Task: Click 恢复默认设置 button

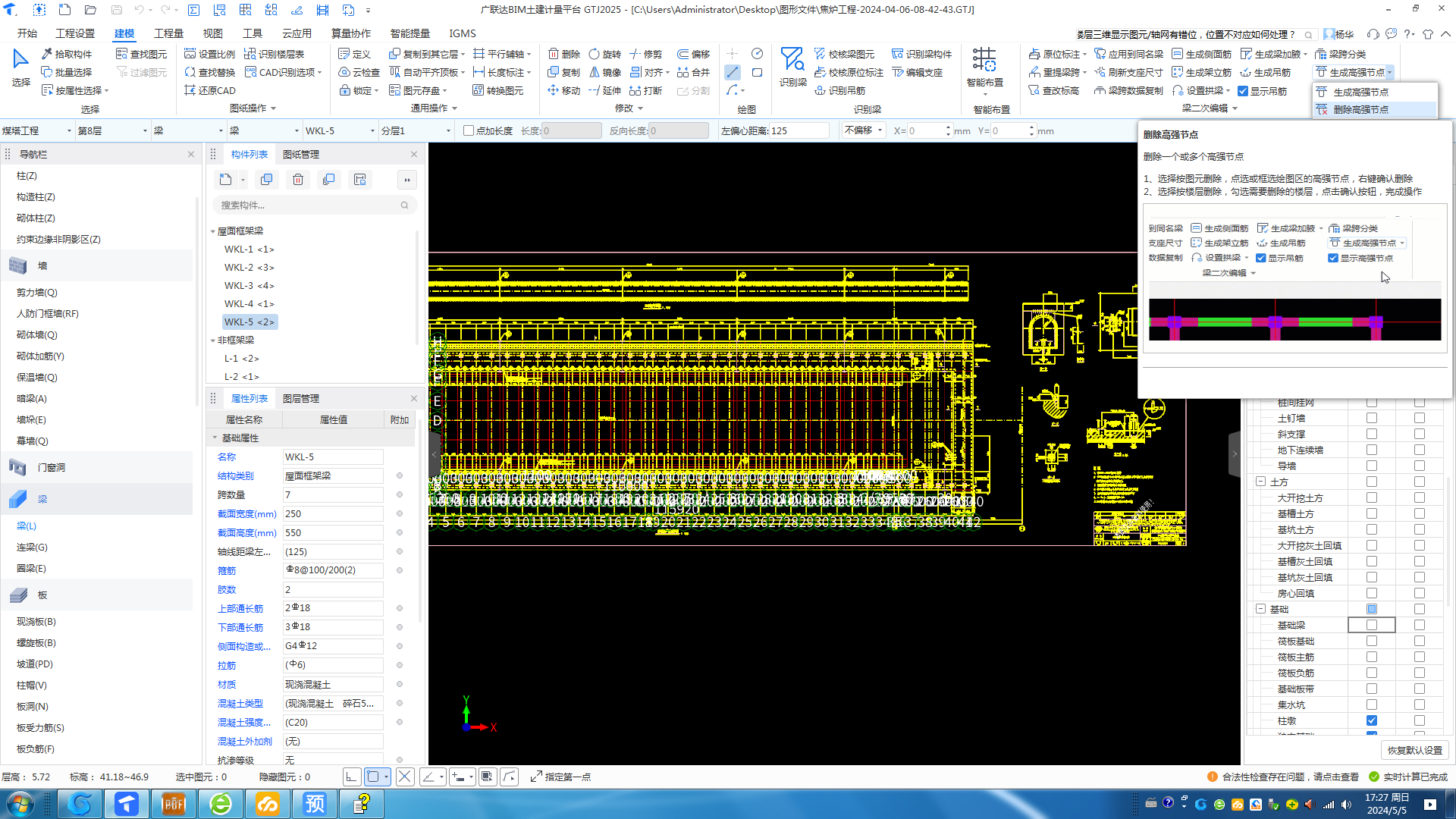Action: coord(1415,750)
